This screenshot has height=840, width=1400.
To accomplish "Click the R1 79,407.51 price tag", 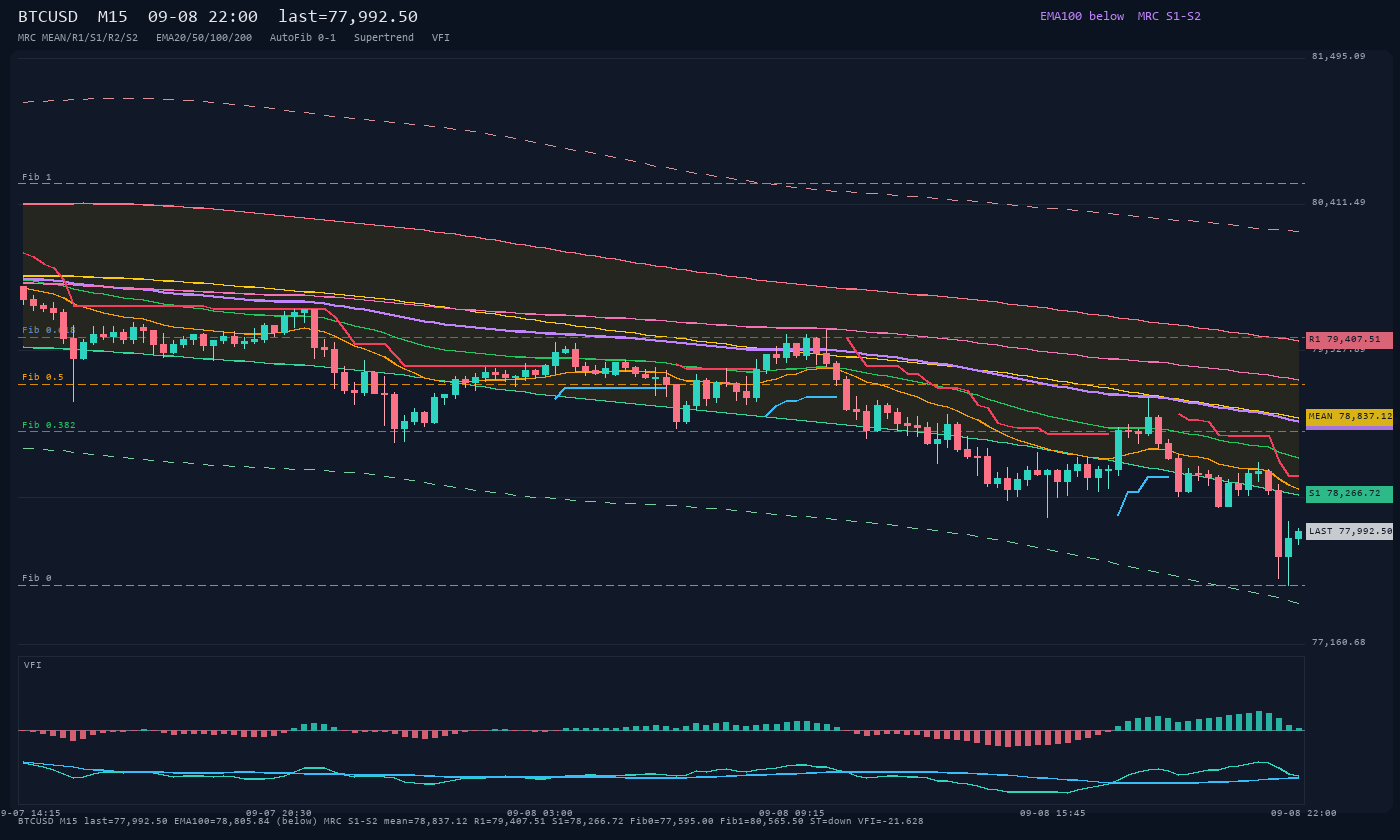I will coord(1349,340).
